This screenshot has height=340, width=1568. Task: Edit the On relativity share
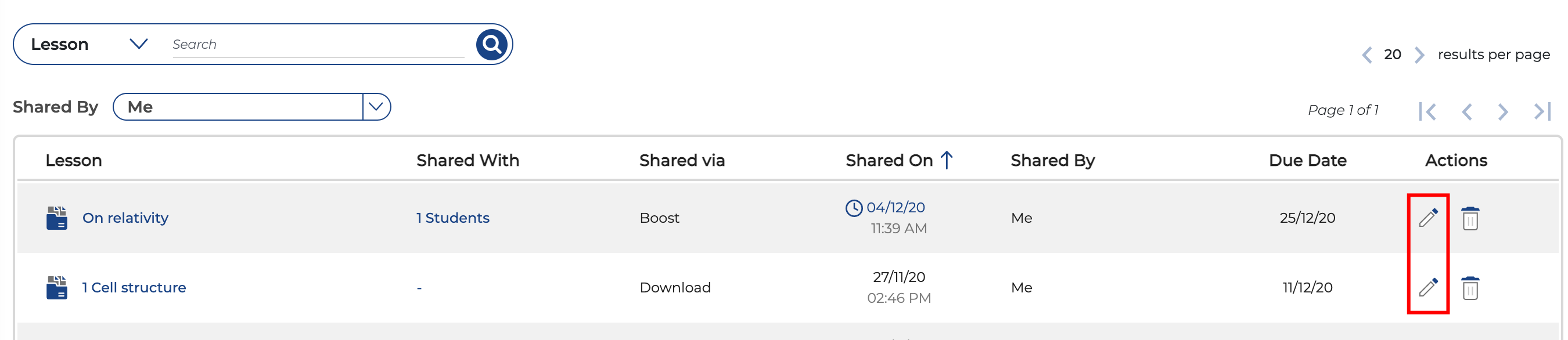[1428, 218]
